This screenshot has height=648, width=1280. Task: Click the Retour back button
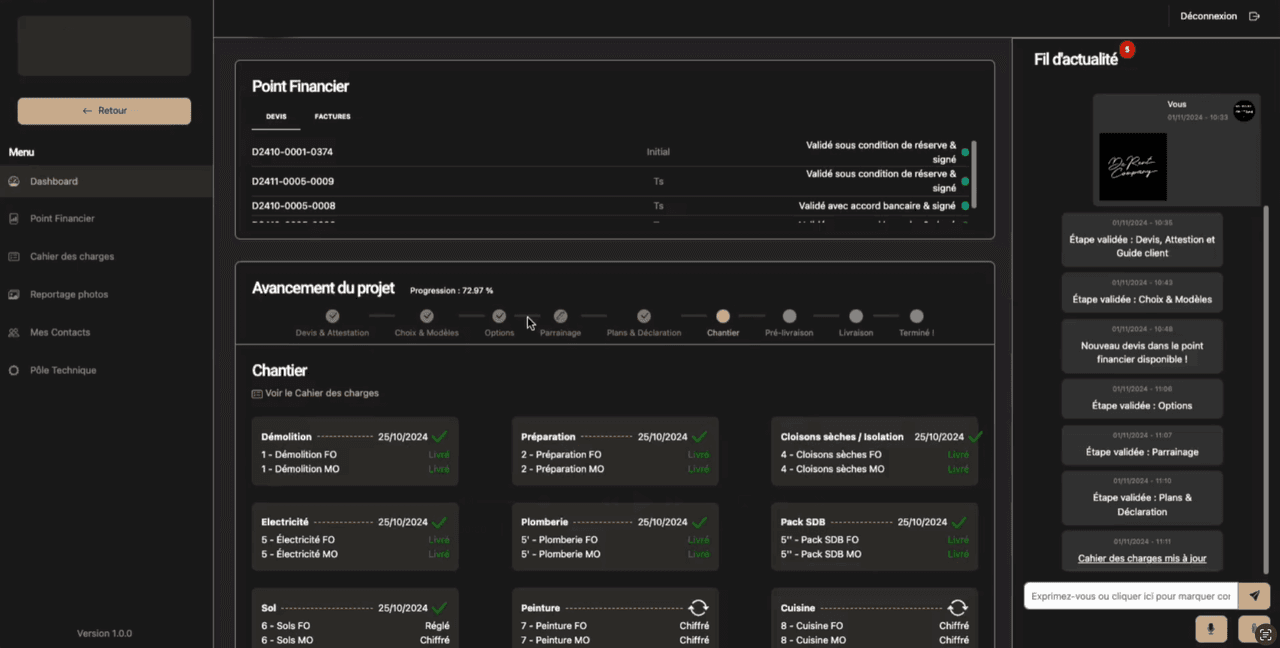[104, 111]
